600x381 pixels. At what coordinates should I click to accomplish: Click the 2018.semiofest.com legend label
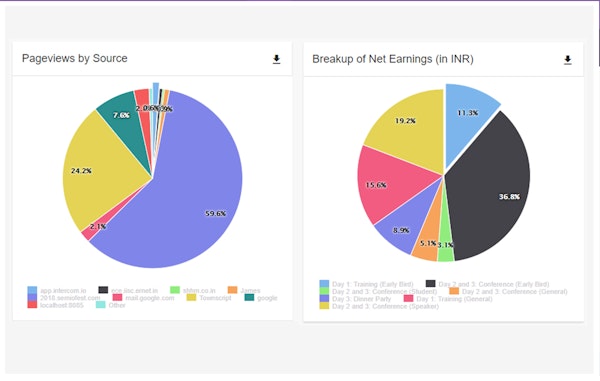[x=70, y=298]
